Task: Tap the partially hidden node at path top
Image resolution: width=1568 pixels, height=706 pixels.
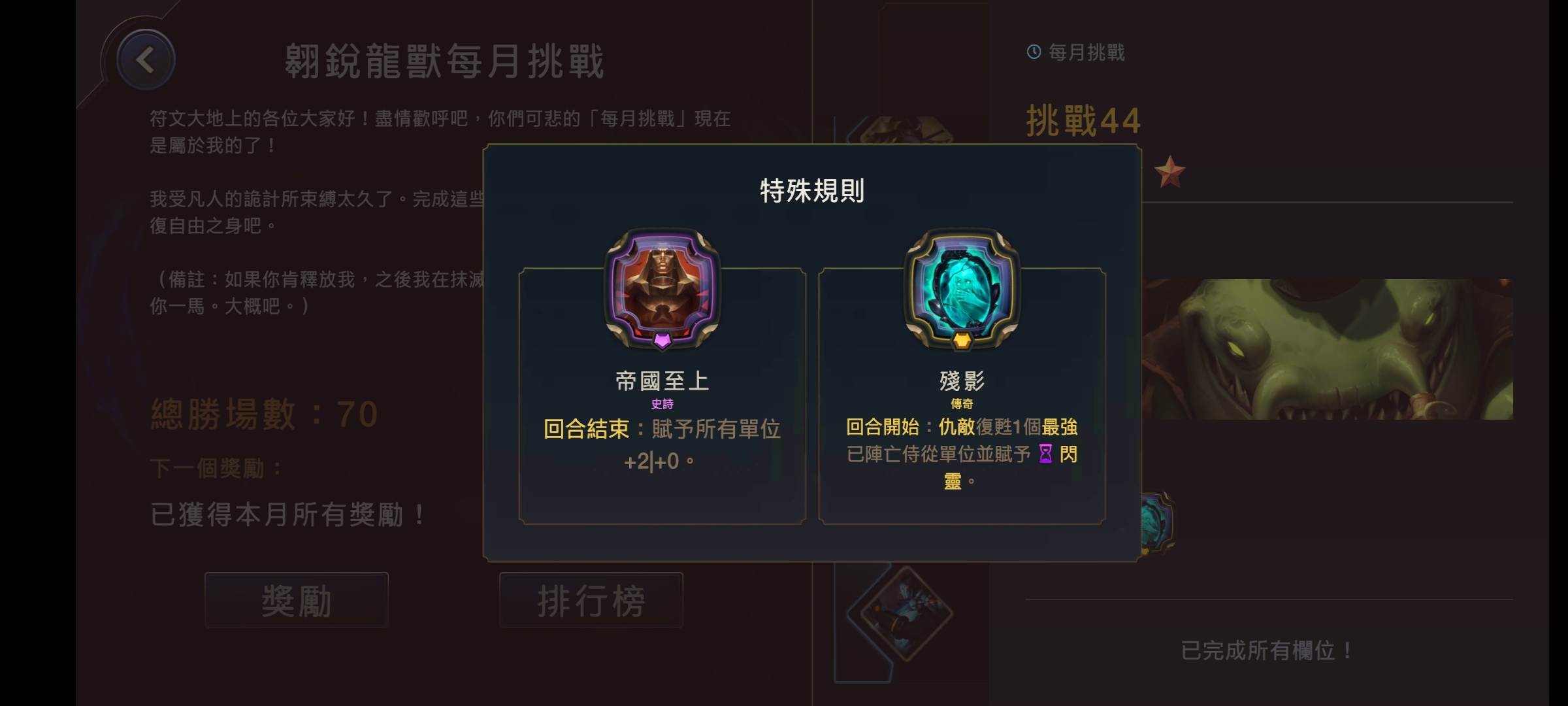Action: pos(905,130)
